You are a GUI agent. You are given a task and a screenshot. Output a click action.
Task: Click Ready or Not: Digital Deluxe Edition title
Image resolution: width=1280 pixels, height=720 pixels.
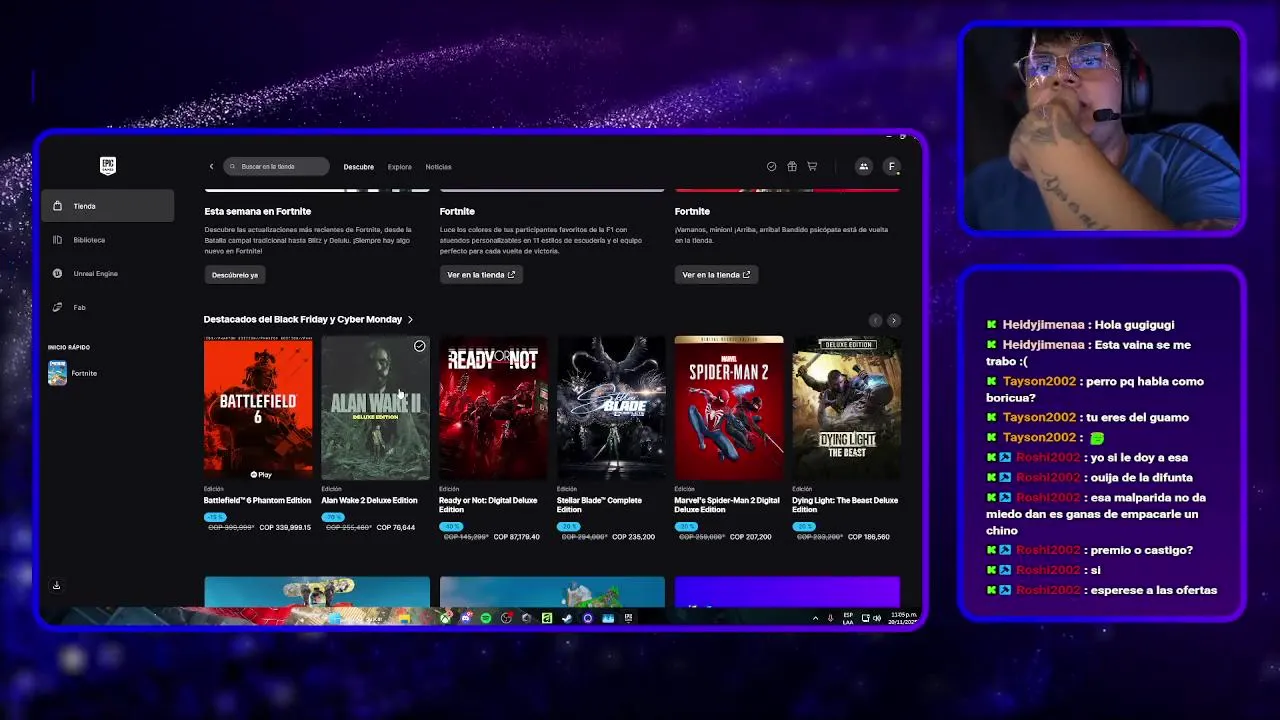tap(488, 505)
